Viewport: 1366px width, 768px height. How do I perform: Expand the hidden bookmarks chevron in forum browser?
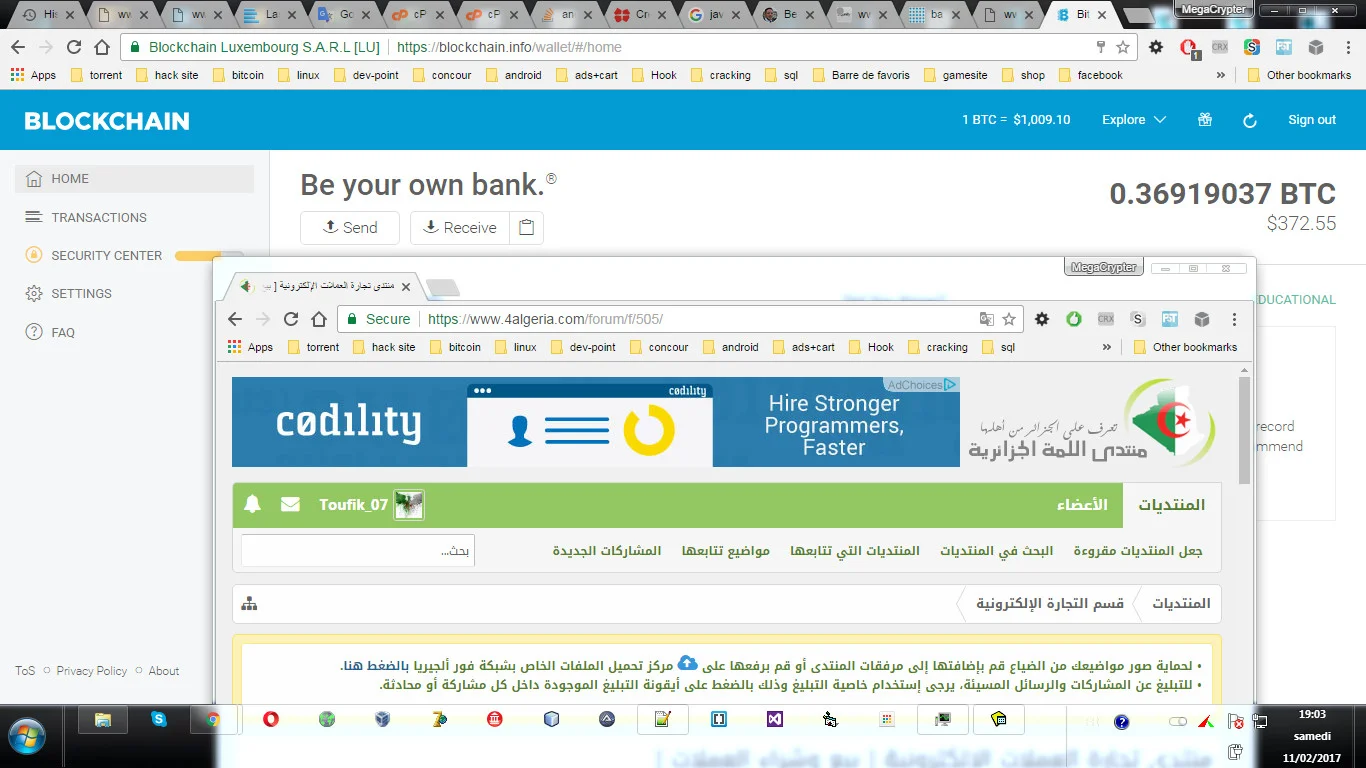pyautogui.click(x=1107, y=347)
